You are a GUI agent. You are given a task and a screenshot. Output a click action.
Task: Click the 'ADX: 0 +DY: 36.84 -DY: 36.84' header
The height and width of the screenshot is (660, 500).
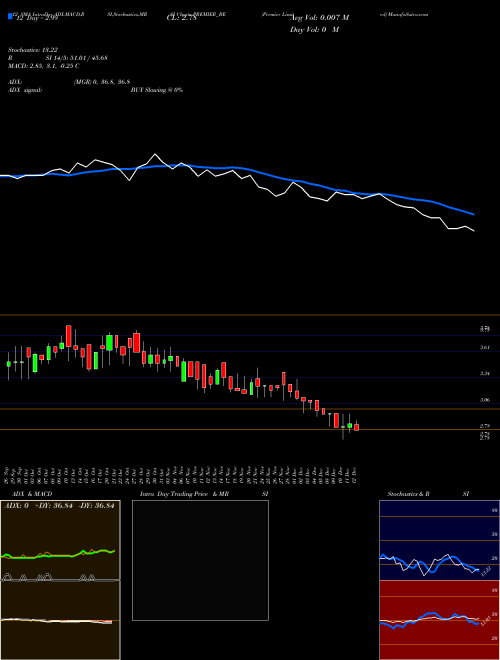click(59, 506)
